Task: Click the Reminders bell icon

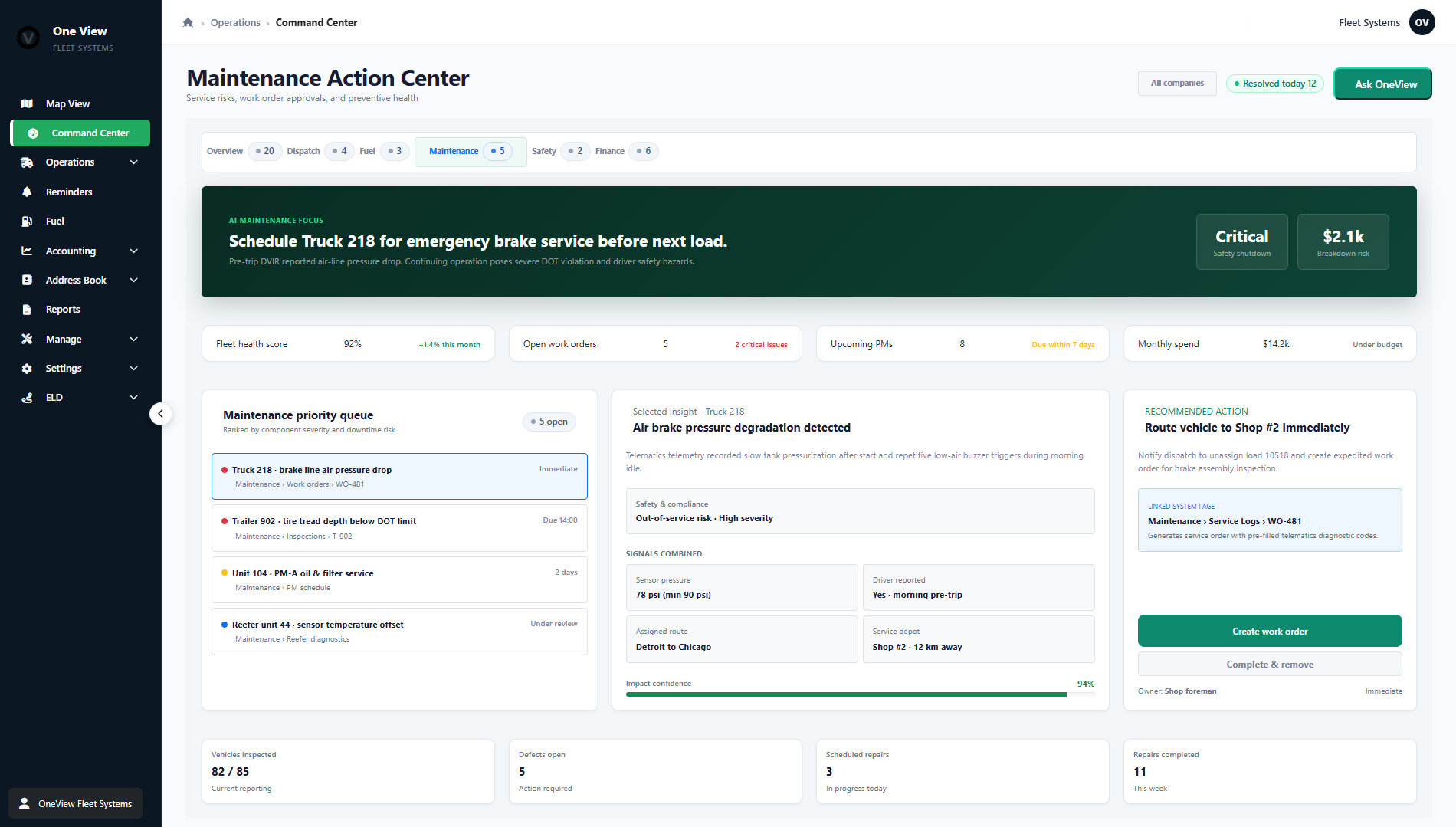Action: click(x=27, y=192)
